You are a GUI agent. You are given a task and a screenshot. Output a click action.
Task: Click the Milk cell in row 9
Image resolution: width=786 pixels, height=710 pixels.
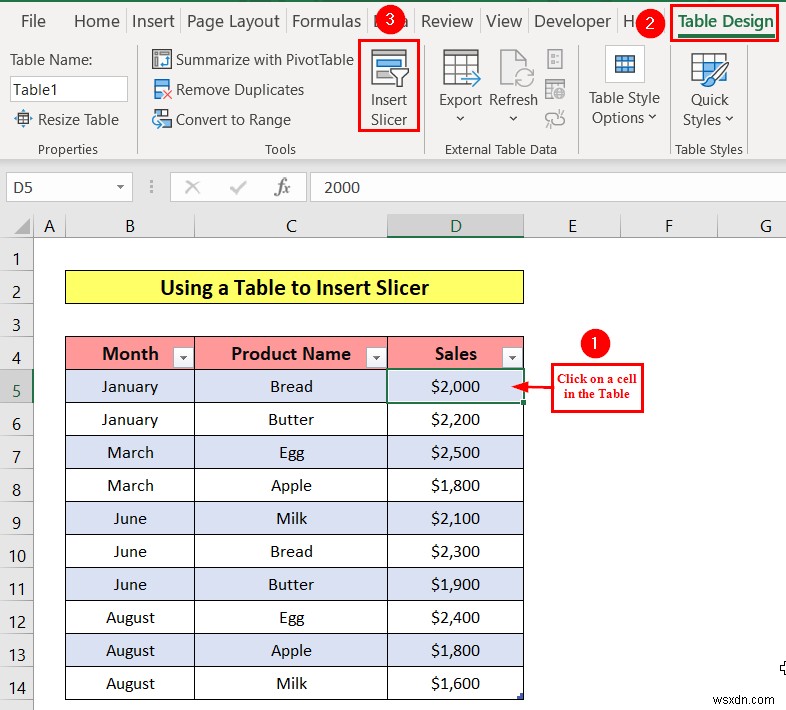coord(291,518)
